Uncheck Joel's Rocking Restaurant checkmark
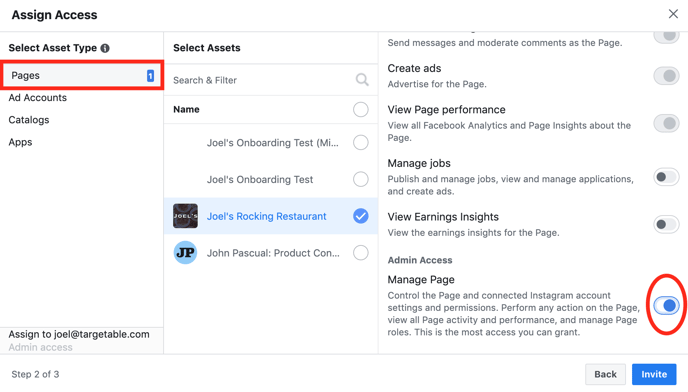The height and width of the screenshot is (392, 688). point(361,216)
